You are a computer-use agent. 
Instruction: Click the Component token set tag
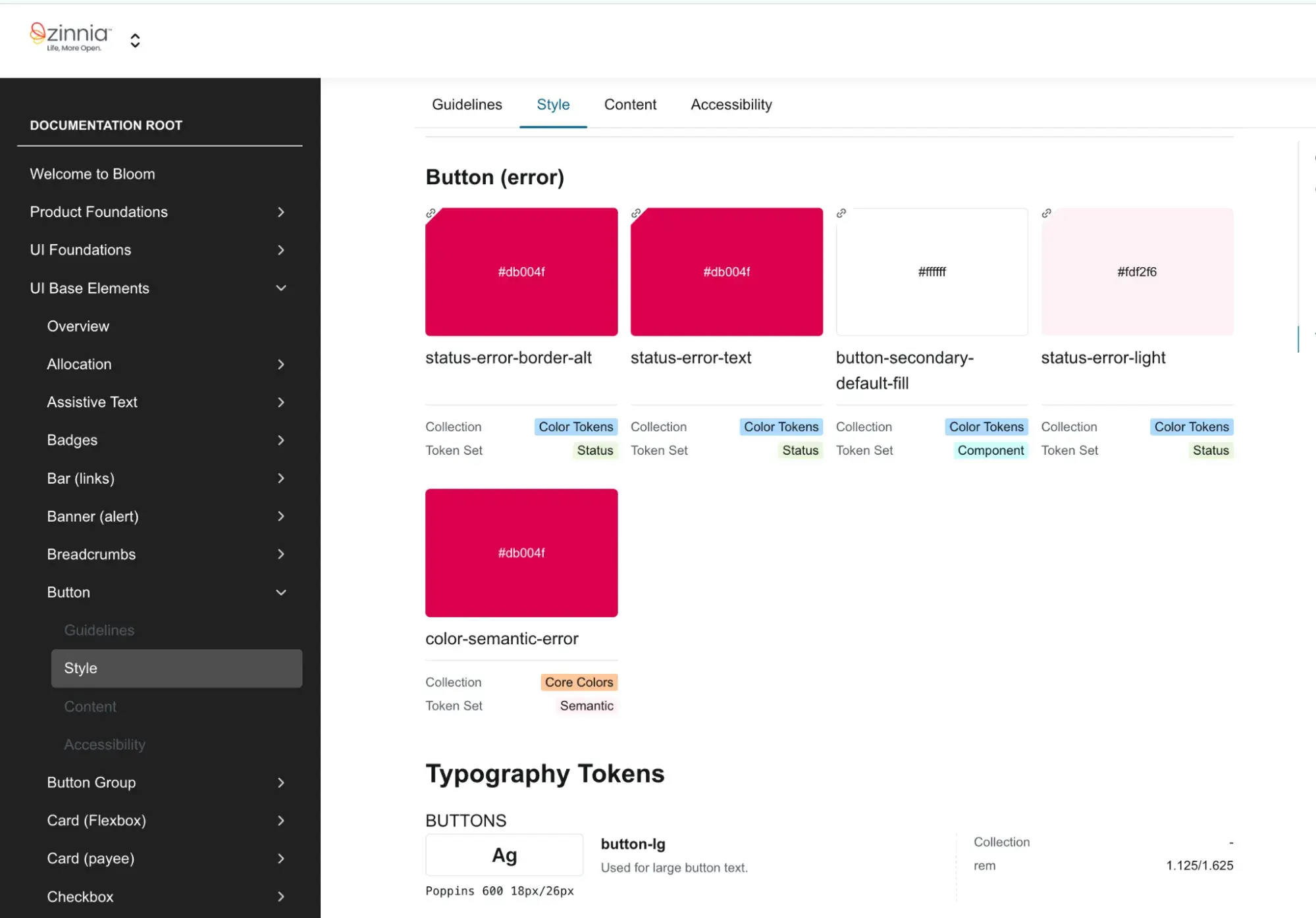click(x=991, y=451)
